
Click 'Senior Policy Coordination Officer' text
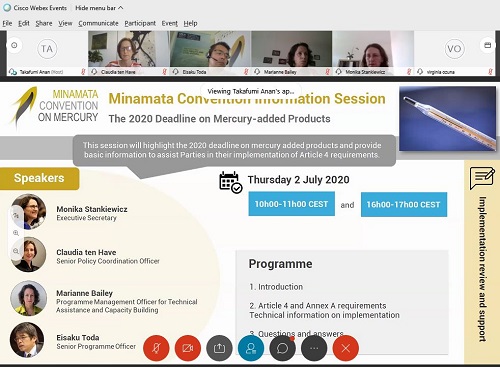(x=108, y=261)
